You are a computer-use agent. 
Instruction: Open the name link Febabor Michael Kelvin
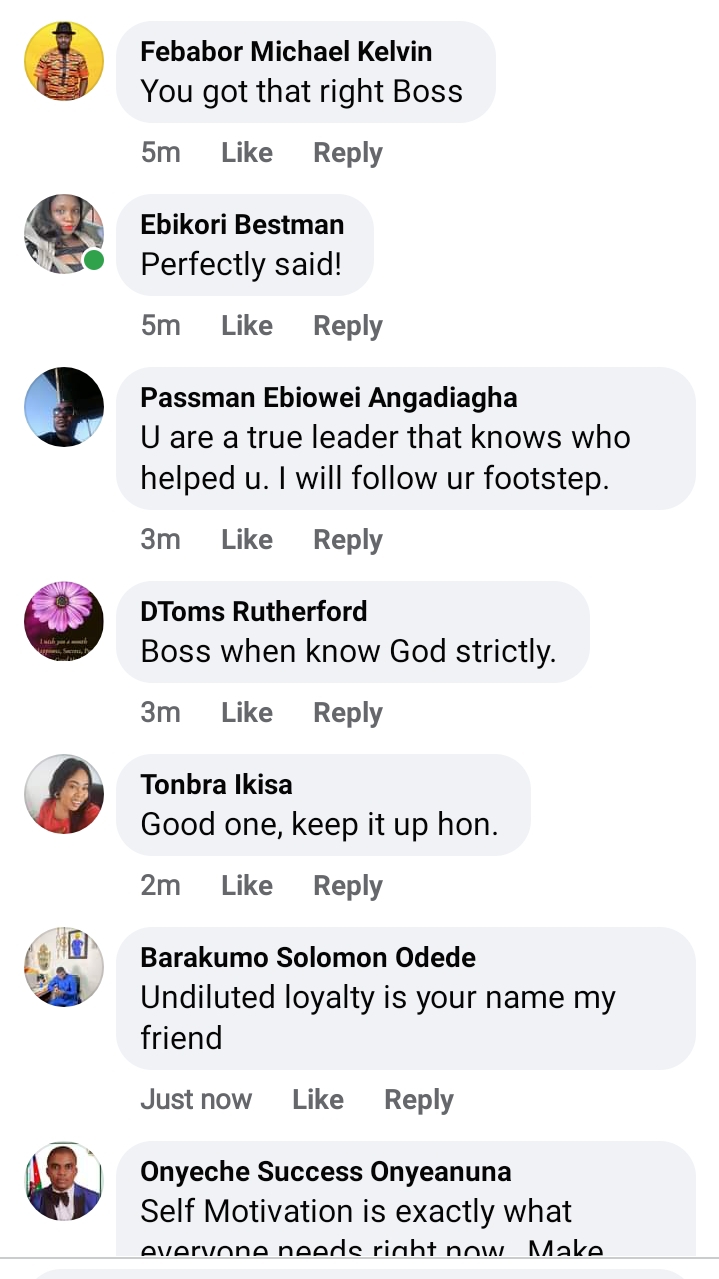(x=286, y=51)
